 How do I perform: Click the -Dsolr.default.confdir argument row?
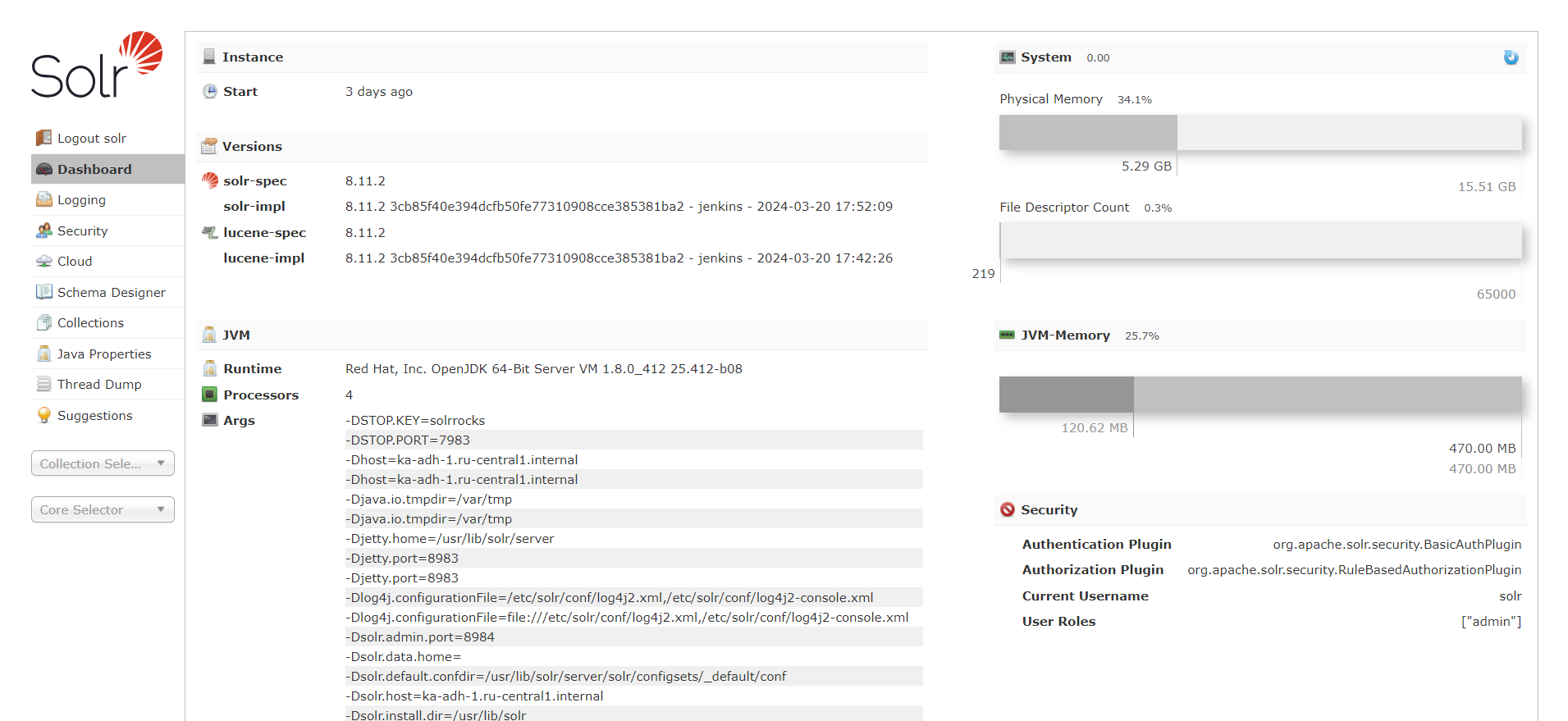click(x=633, y=676)
